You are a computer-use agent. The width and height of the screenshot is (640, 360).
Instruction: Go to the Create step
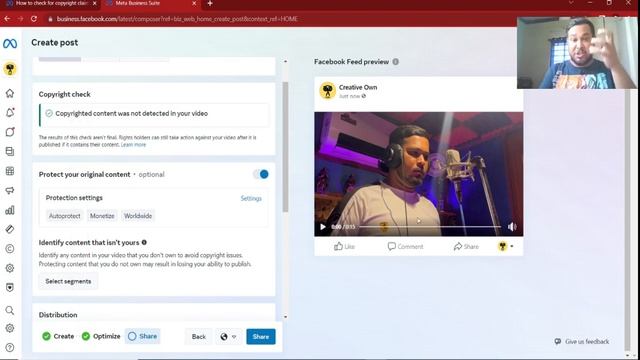tap(58, 336)
